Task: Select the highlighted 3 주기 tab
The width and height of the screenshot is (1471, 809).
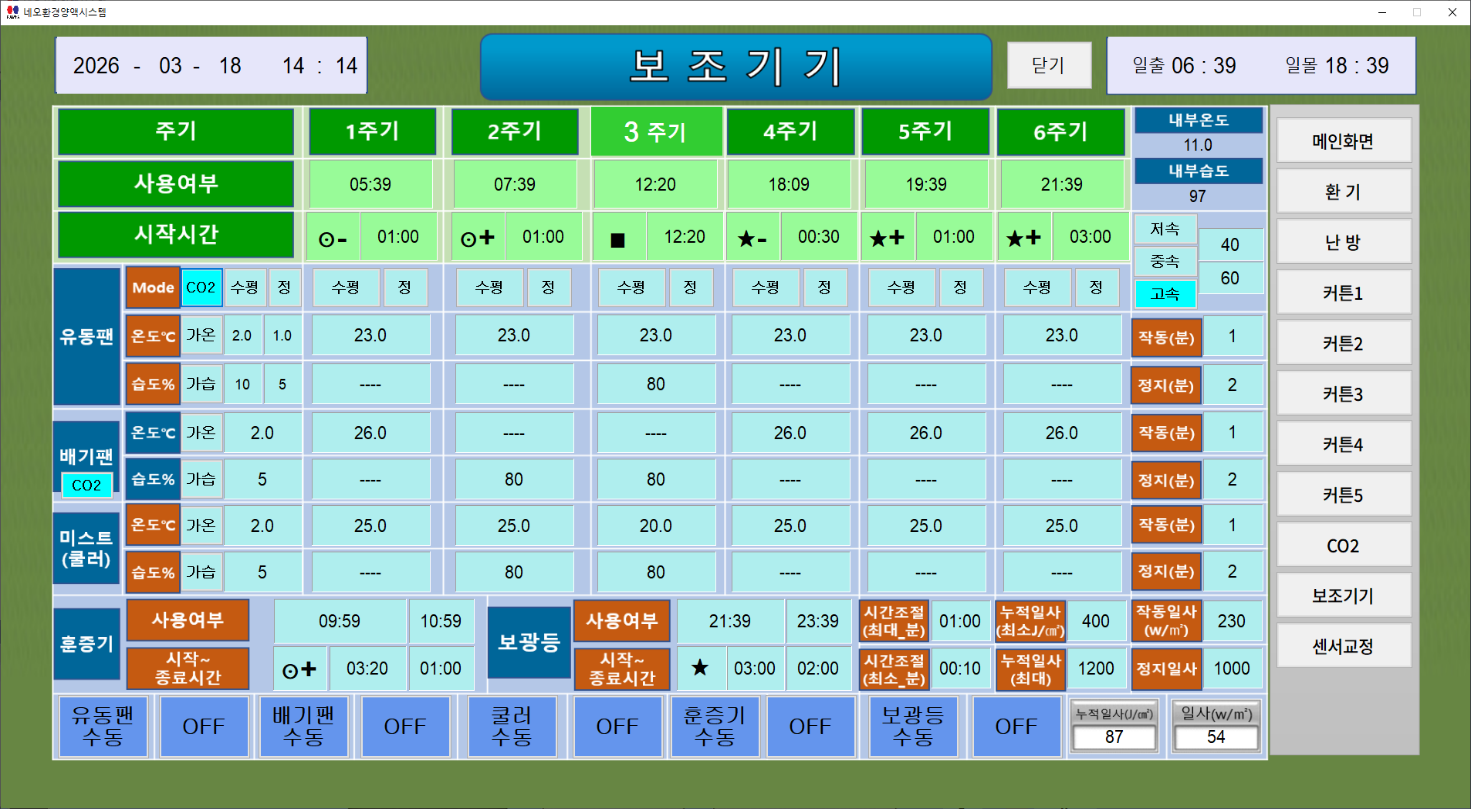Action: pyautogui.click(x=656, y=131)
